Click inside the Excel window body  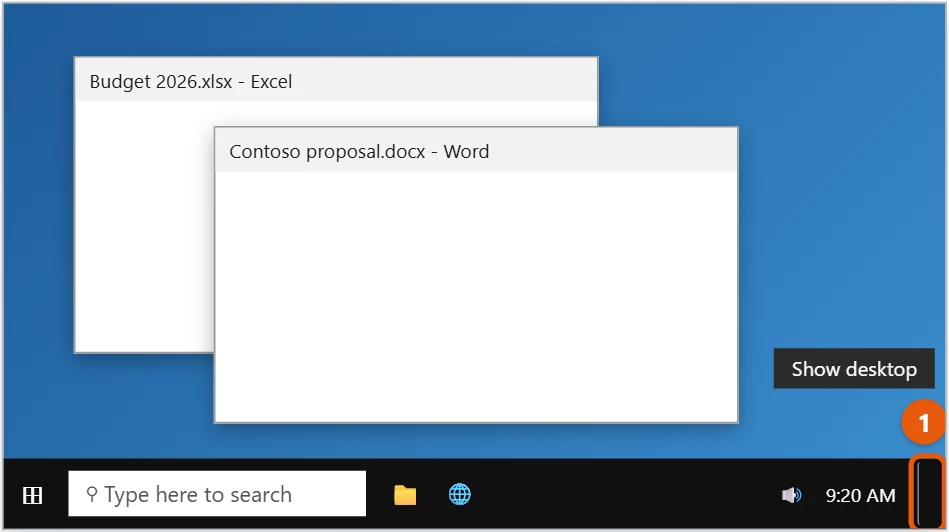click(x=144, y=227)
